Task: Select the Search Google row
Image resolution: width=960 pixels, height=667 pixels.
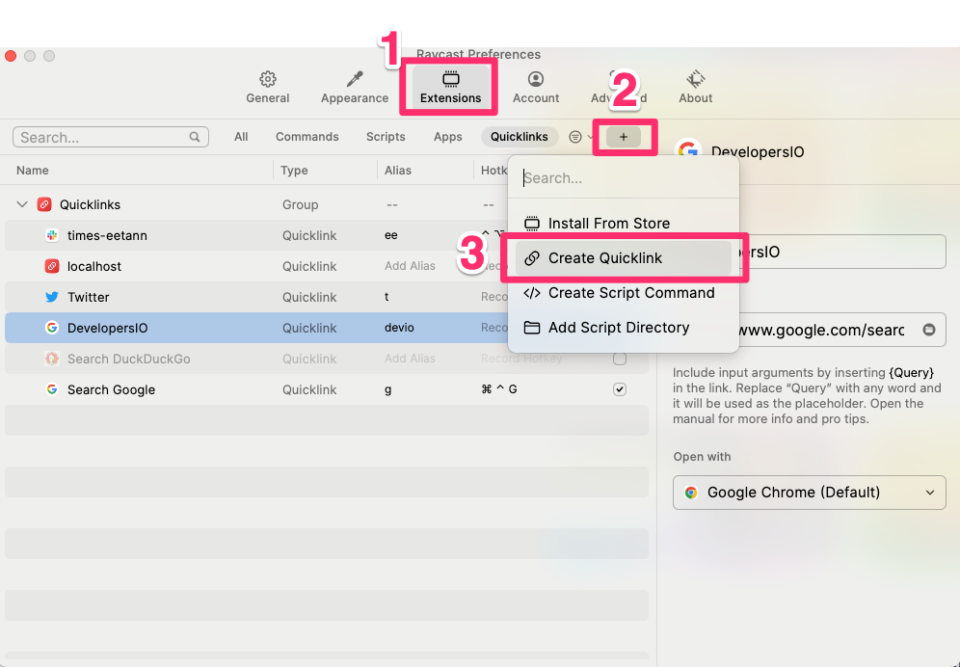Action: tap(326, 390)
